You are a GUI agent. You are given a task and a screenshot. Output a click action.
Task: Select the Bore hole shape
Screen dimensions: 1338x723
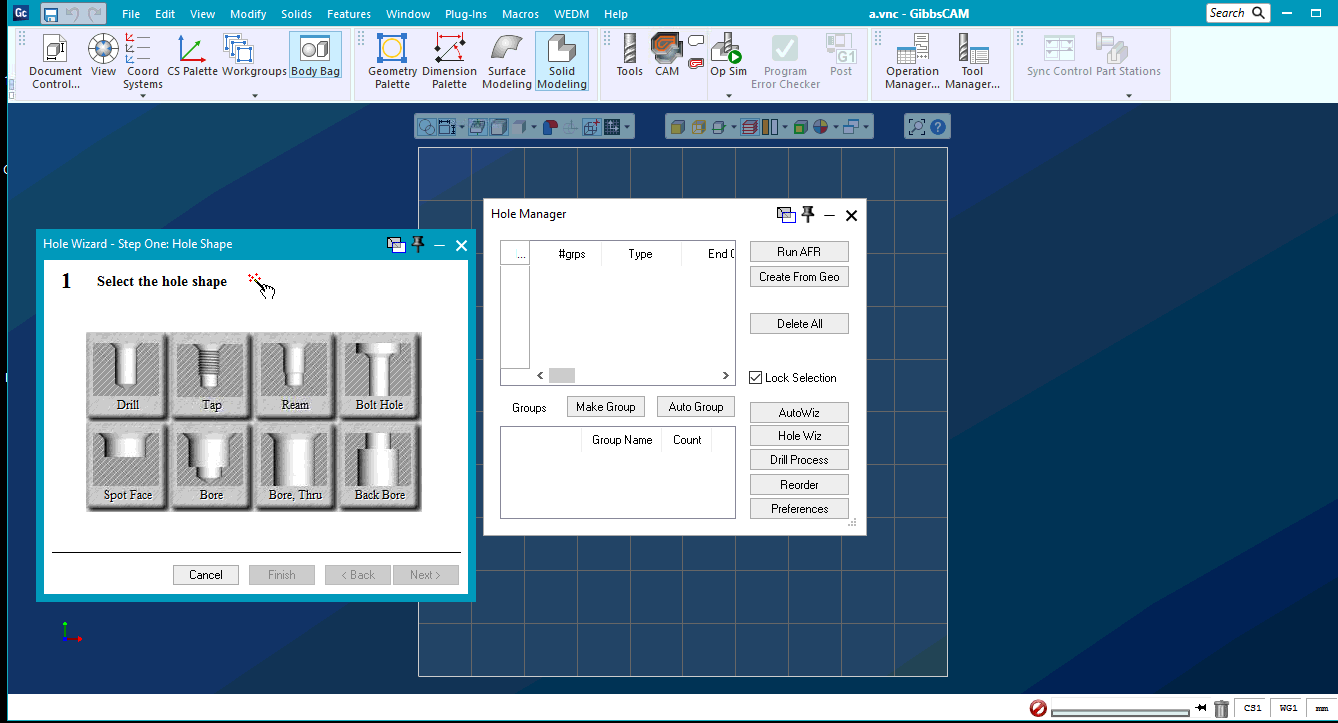click(x=212, y=466)
